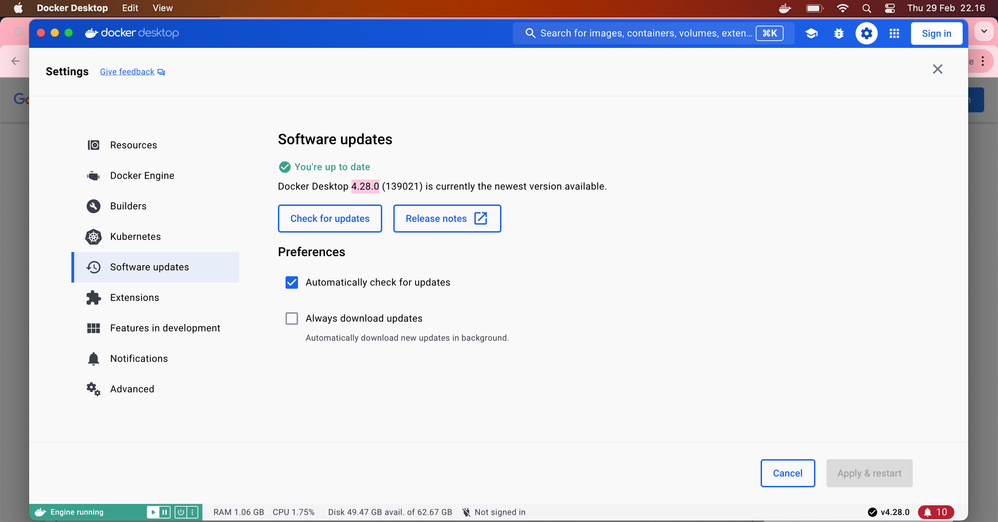
Task: Enable Always download updates checkbox
Action: [x=292, y=318]
